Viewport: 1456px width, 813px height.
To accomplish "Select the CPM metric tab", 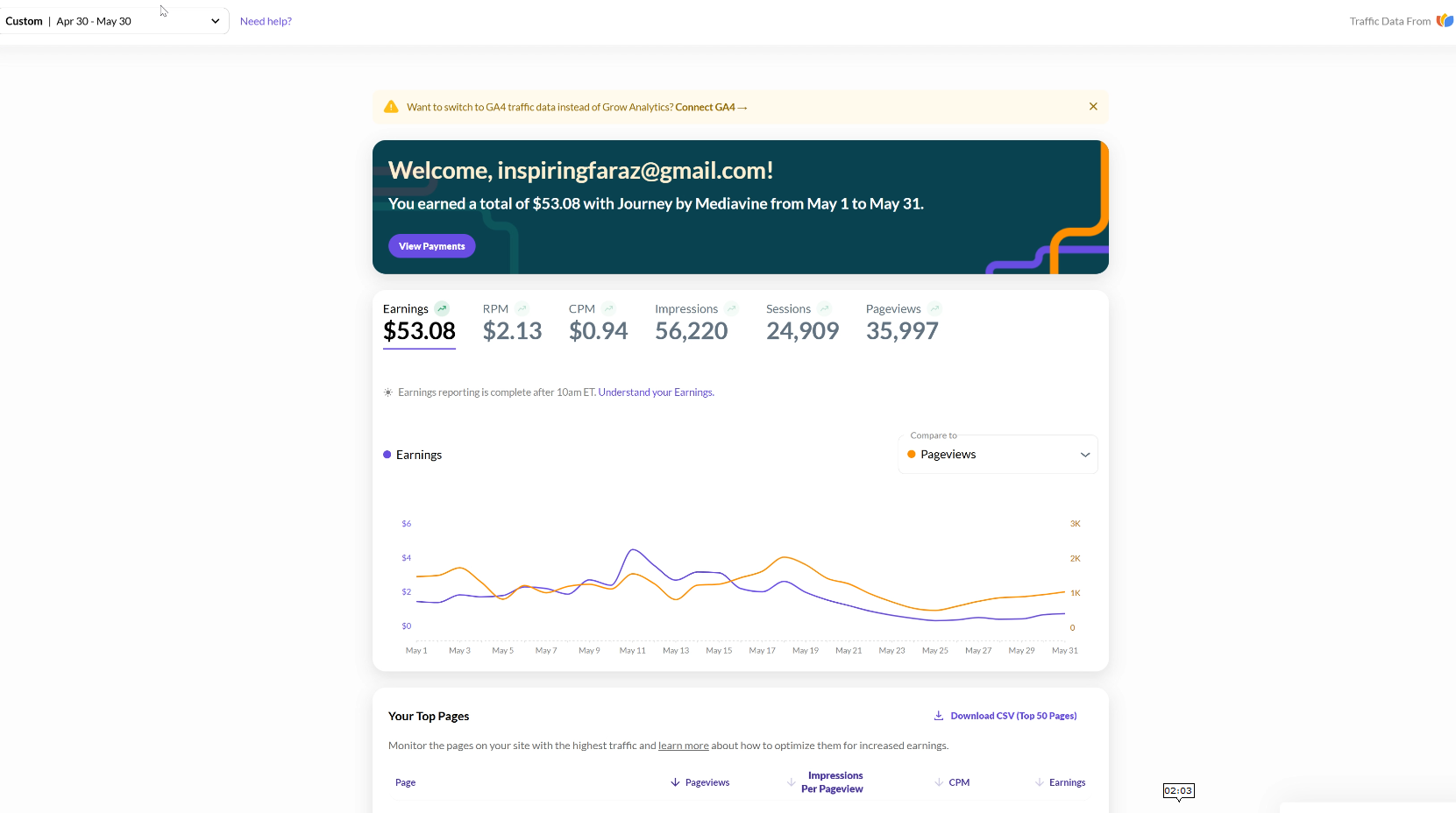I will point(599,322).
